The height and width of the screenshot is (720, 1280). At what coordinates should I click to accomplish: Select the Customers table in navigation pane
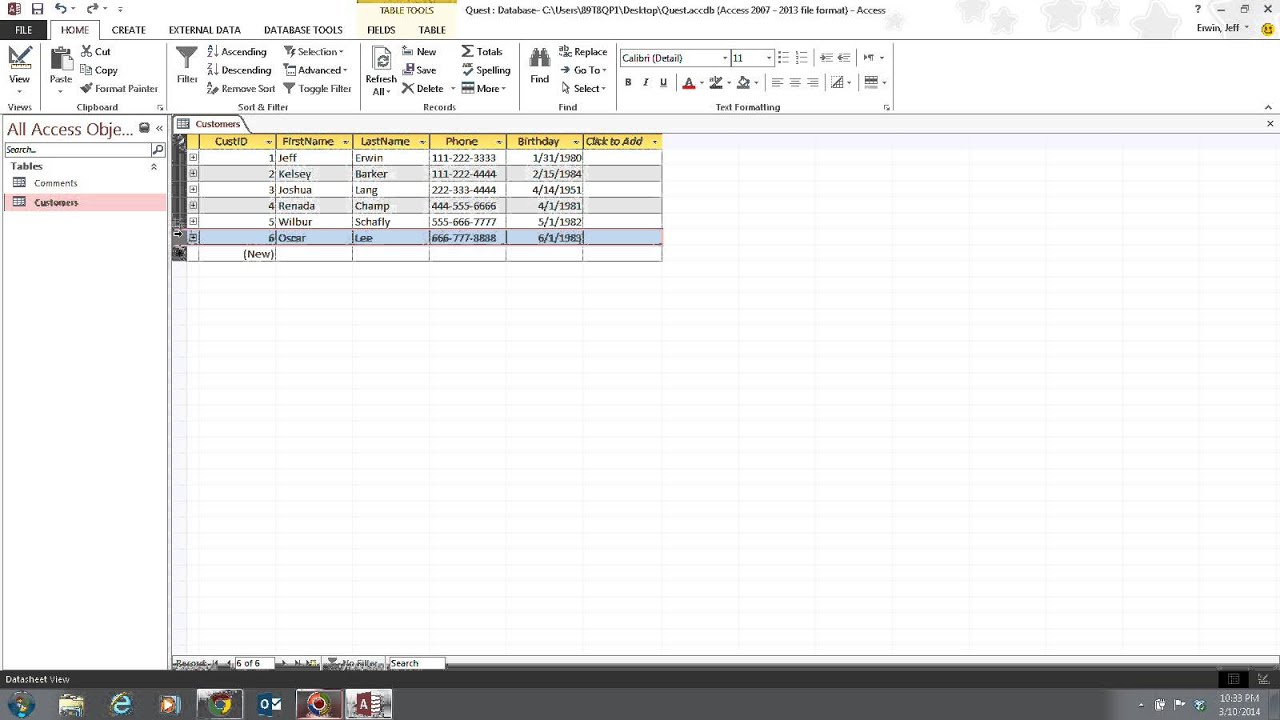click(56, 202)
